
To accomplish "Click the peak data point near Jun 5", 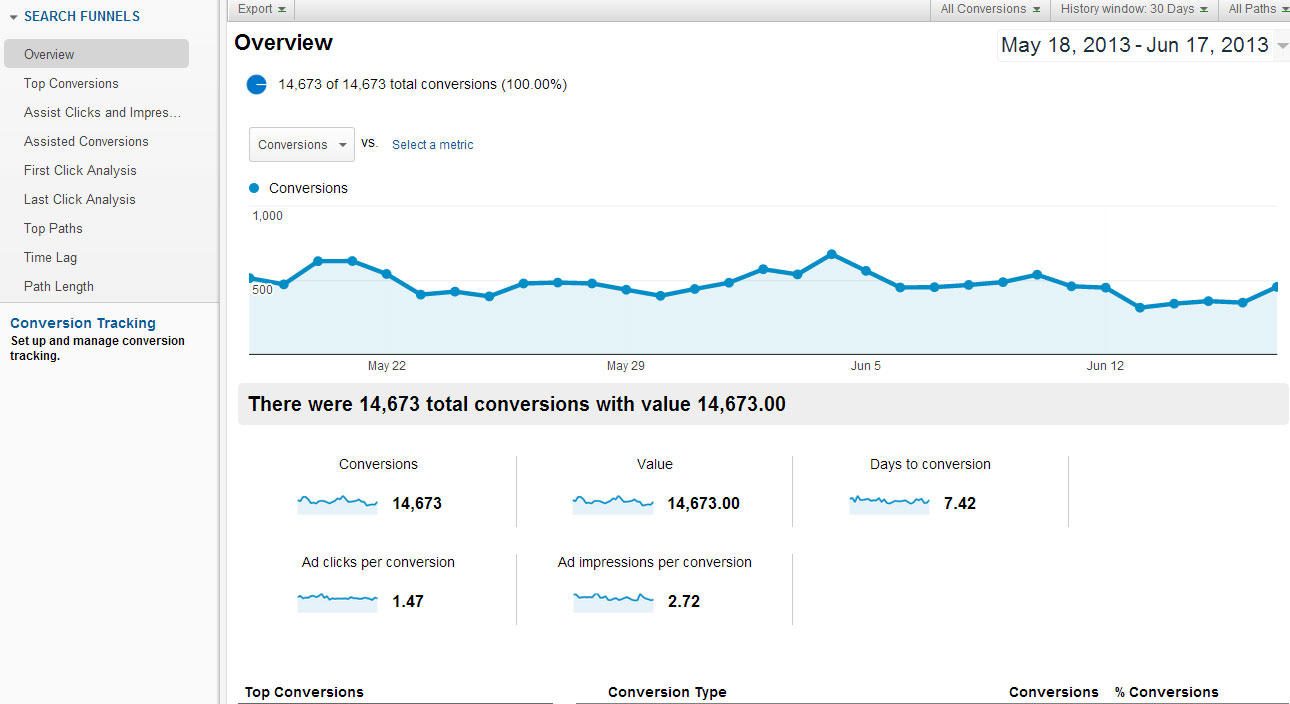I will pyautogui.click(x=832, y=254).
